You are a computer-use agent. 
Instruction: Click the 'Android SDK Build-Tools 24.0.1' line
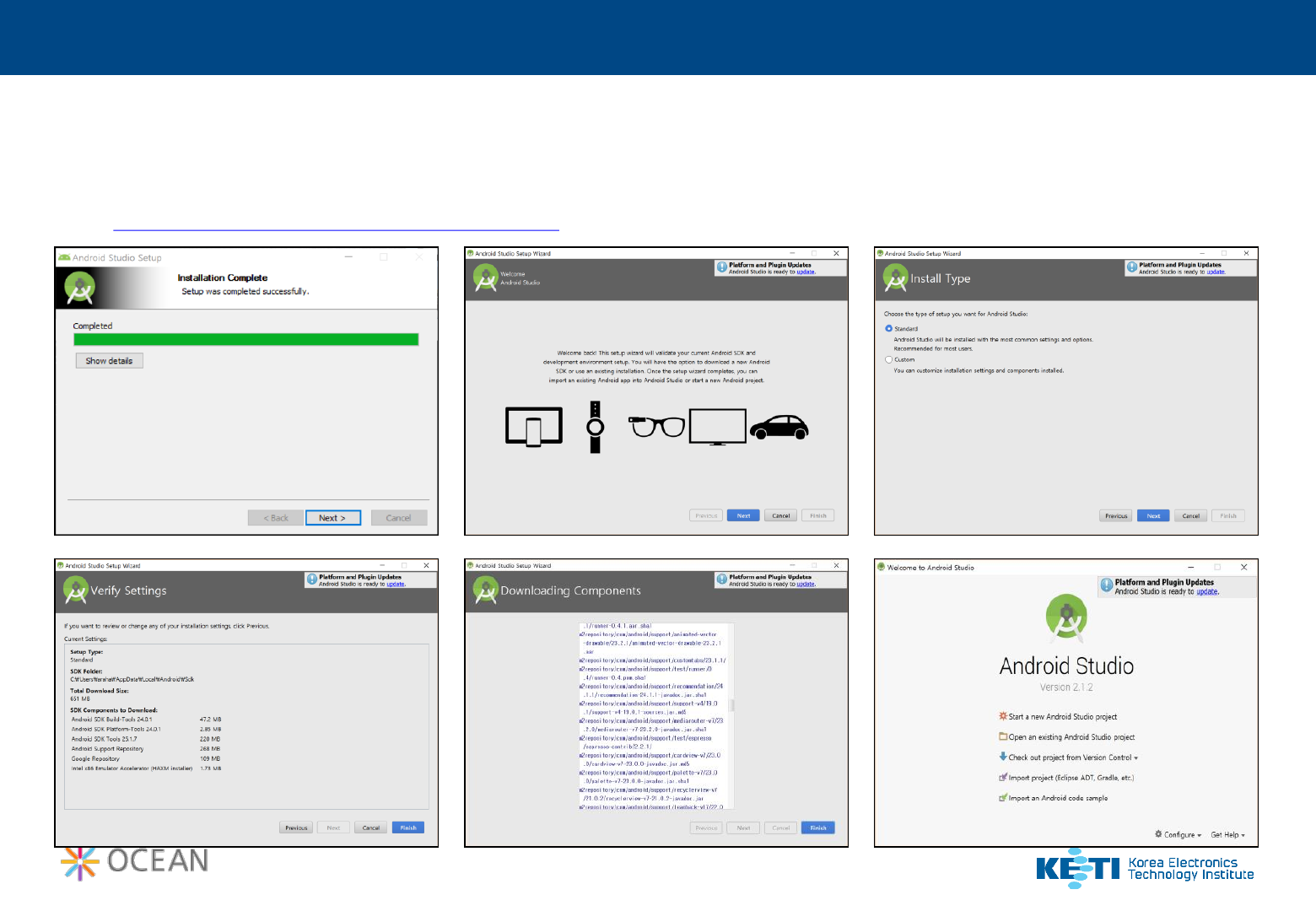click(146, 720)
